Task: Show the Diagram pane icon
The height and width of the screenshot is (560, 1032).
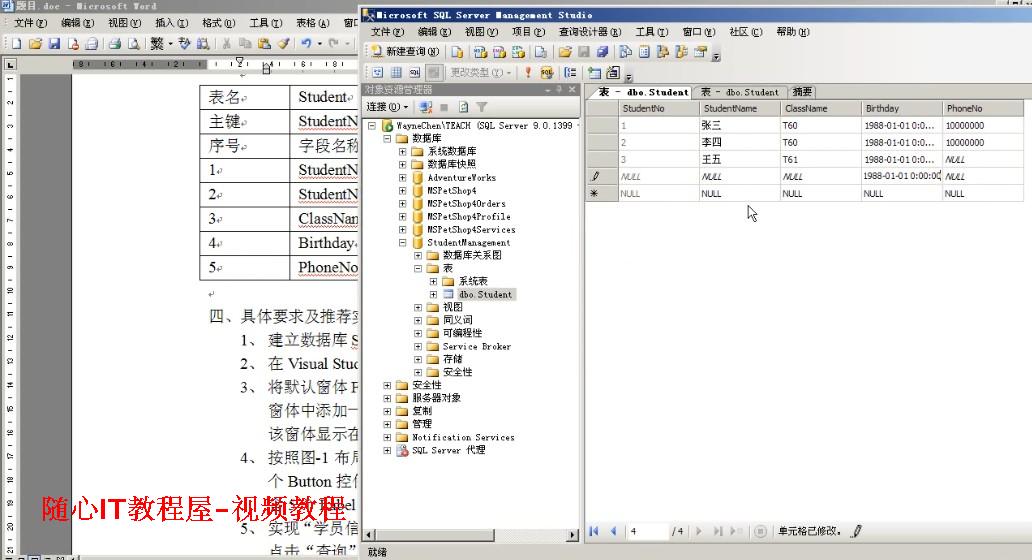Action: 378,73
